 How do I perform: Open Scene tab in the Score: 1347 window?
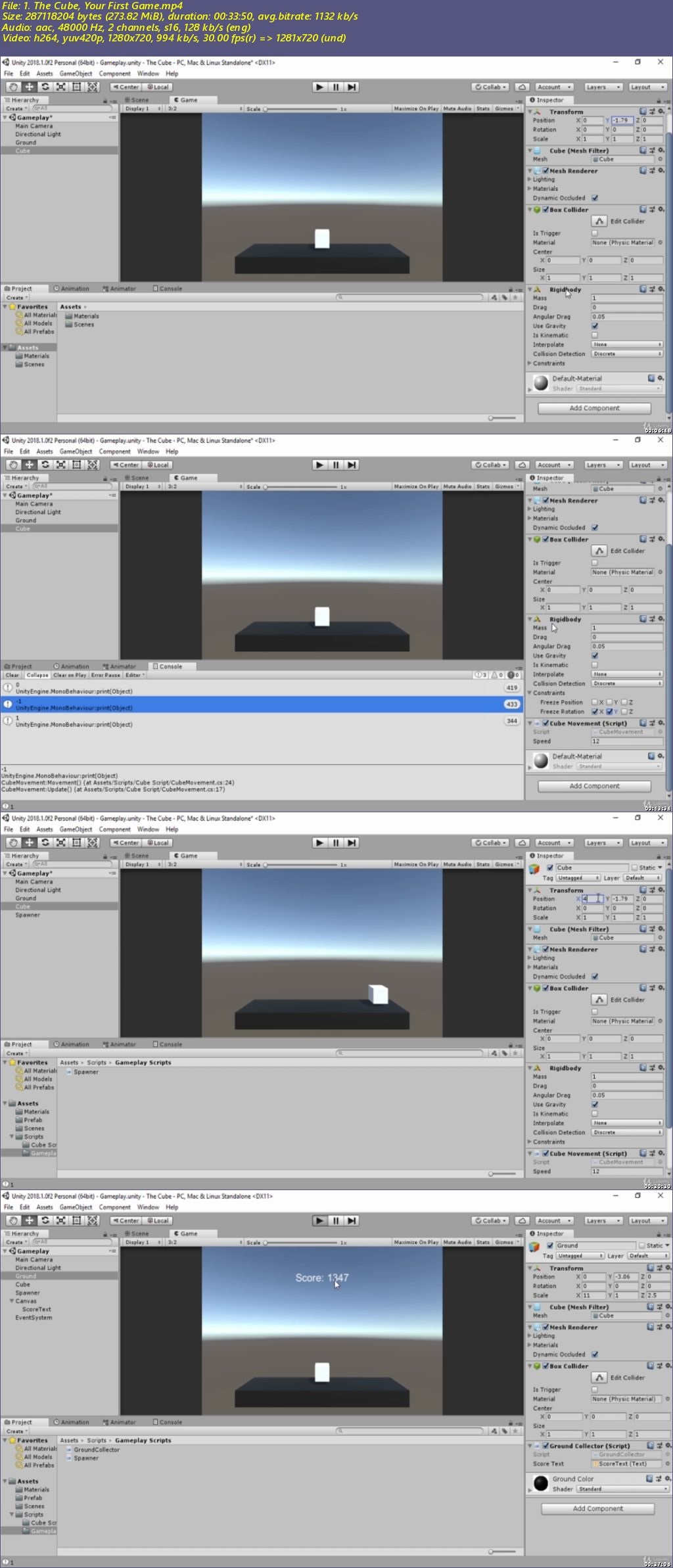click(137, 1234)
